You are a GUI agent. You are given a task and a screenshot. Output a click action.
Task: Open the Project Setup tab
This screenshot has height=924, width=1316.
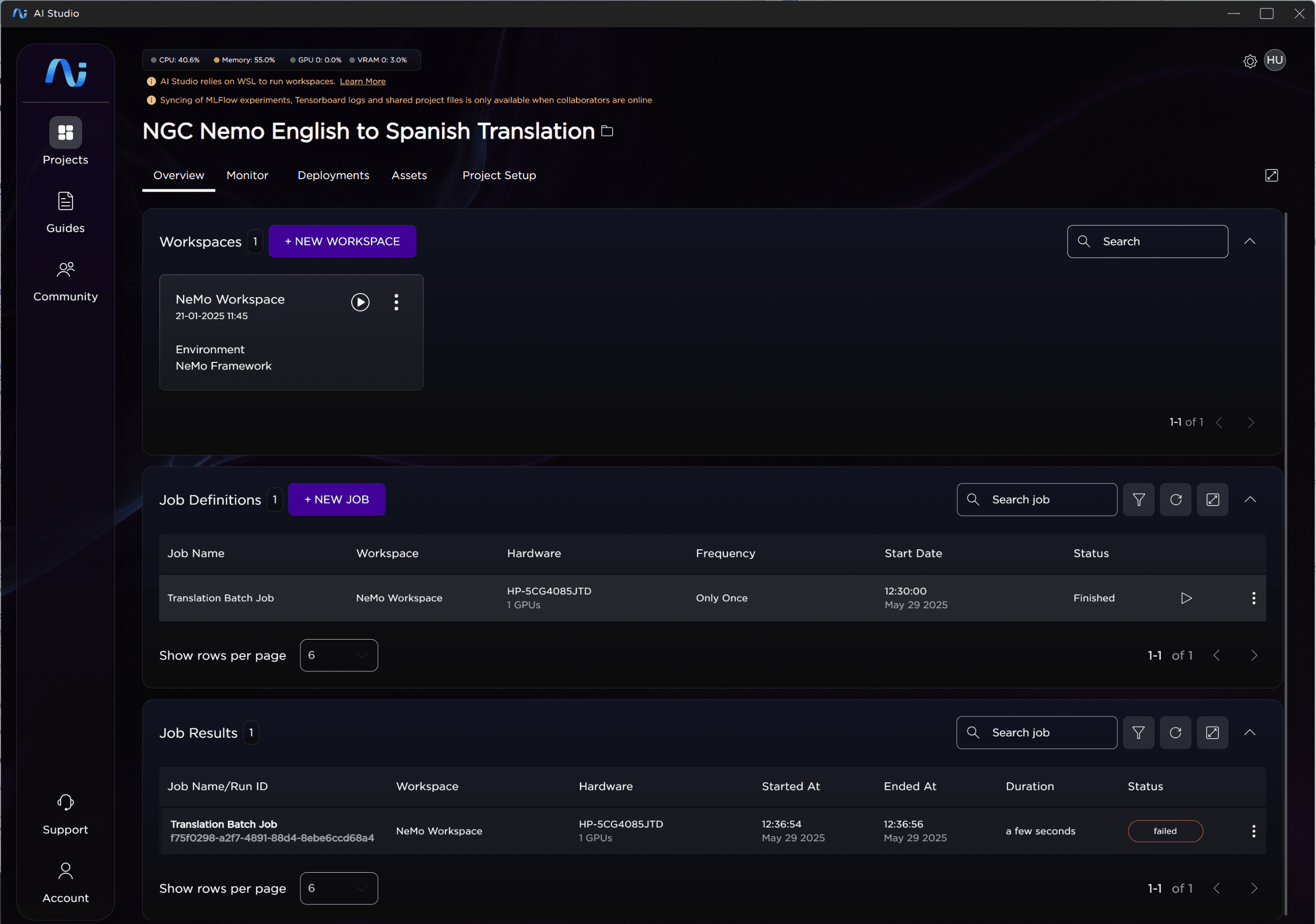click(499, 176)
